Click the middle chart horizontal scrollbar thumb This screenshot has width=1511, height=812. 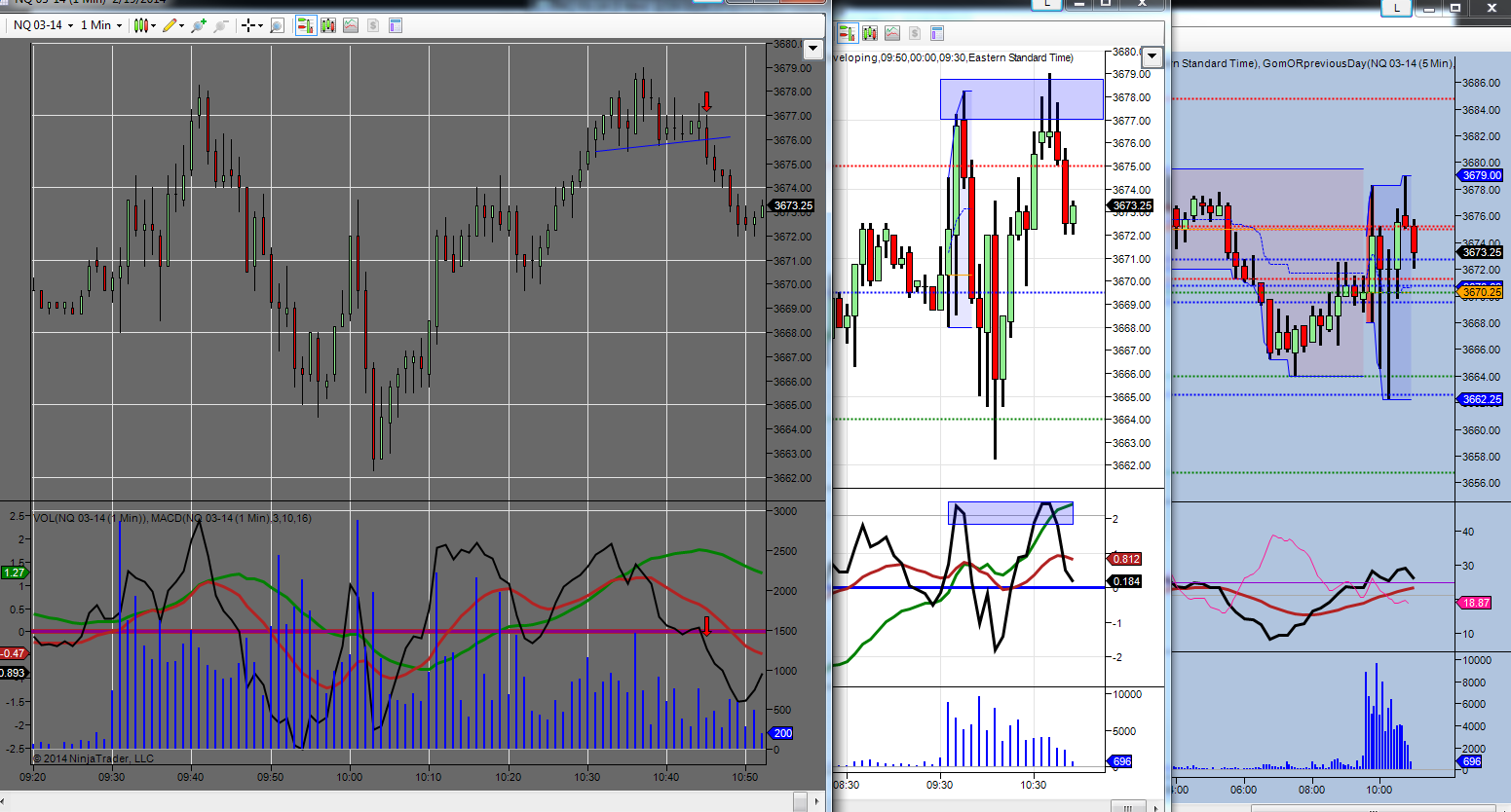tap(1128, 806)
